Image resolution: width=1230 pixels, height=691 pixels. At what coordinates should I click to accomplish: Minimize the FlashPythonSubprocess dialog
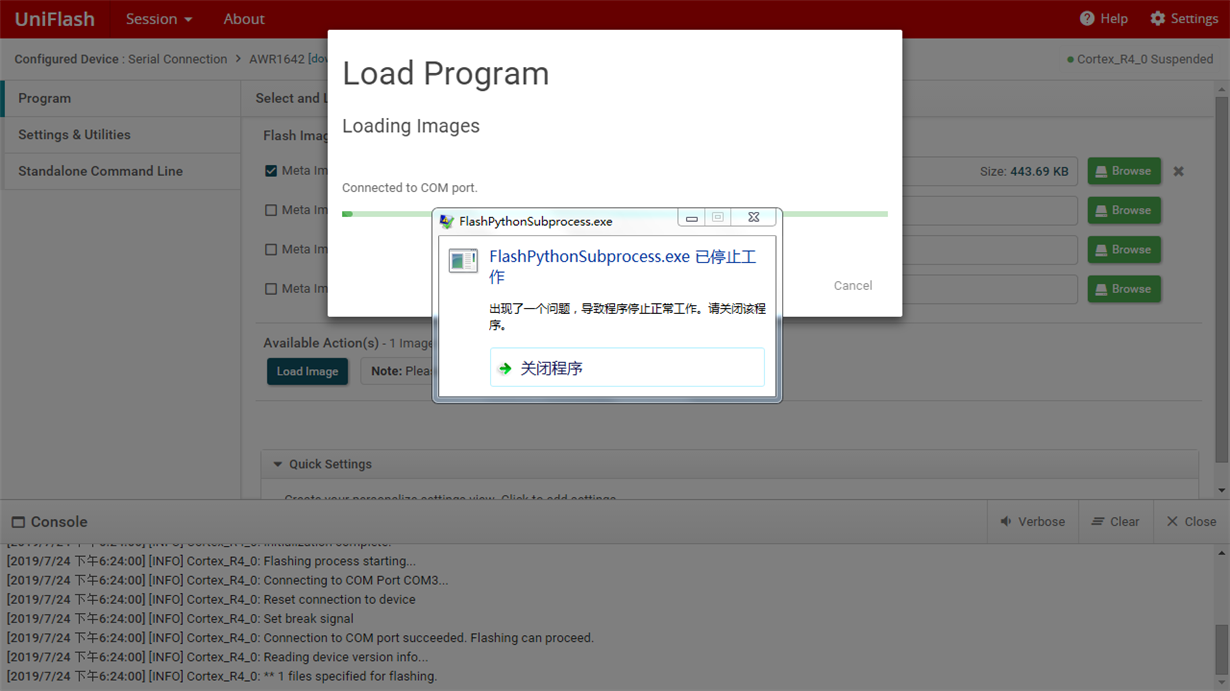pos(691,217)
